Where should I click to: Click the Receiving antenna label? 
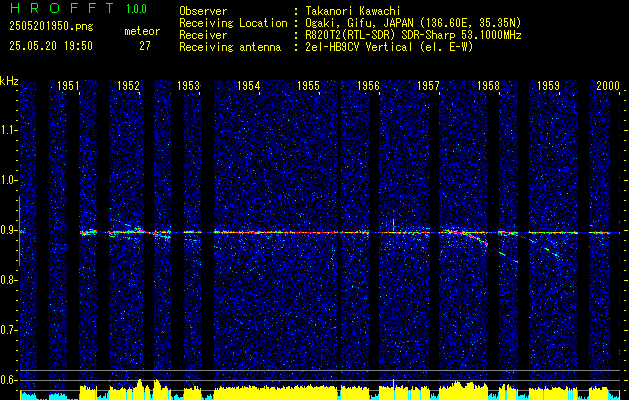230,47
